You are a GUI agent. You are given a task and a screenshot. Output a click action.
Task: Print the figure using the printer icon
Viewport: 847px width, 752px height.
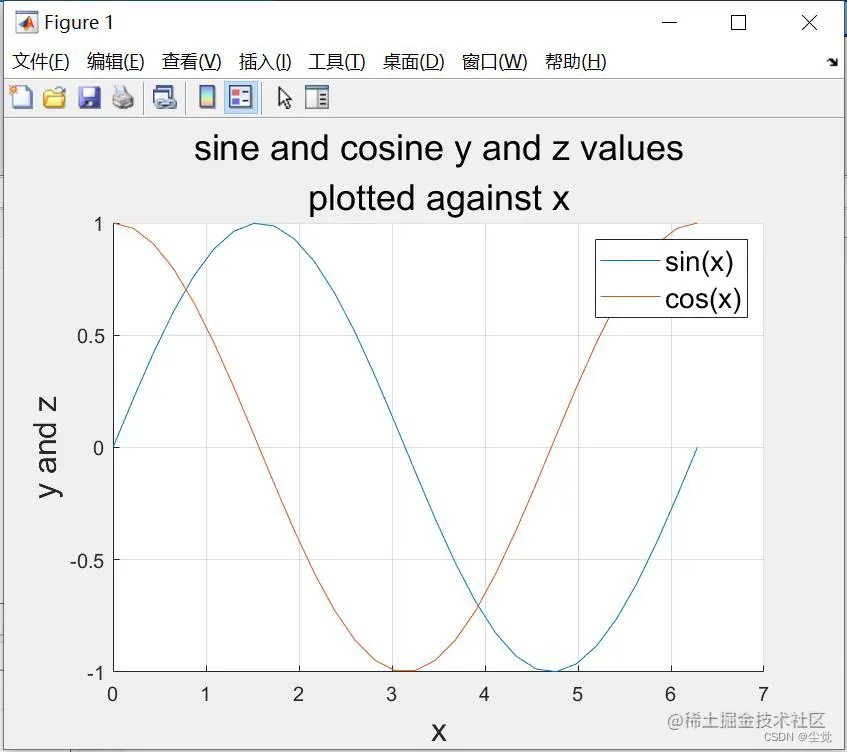click(123, 98)
